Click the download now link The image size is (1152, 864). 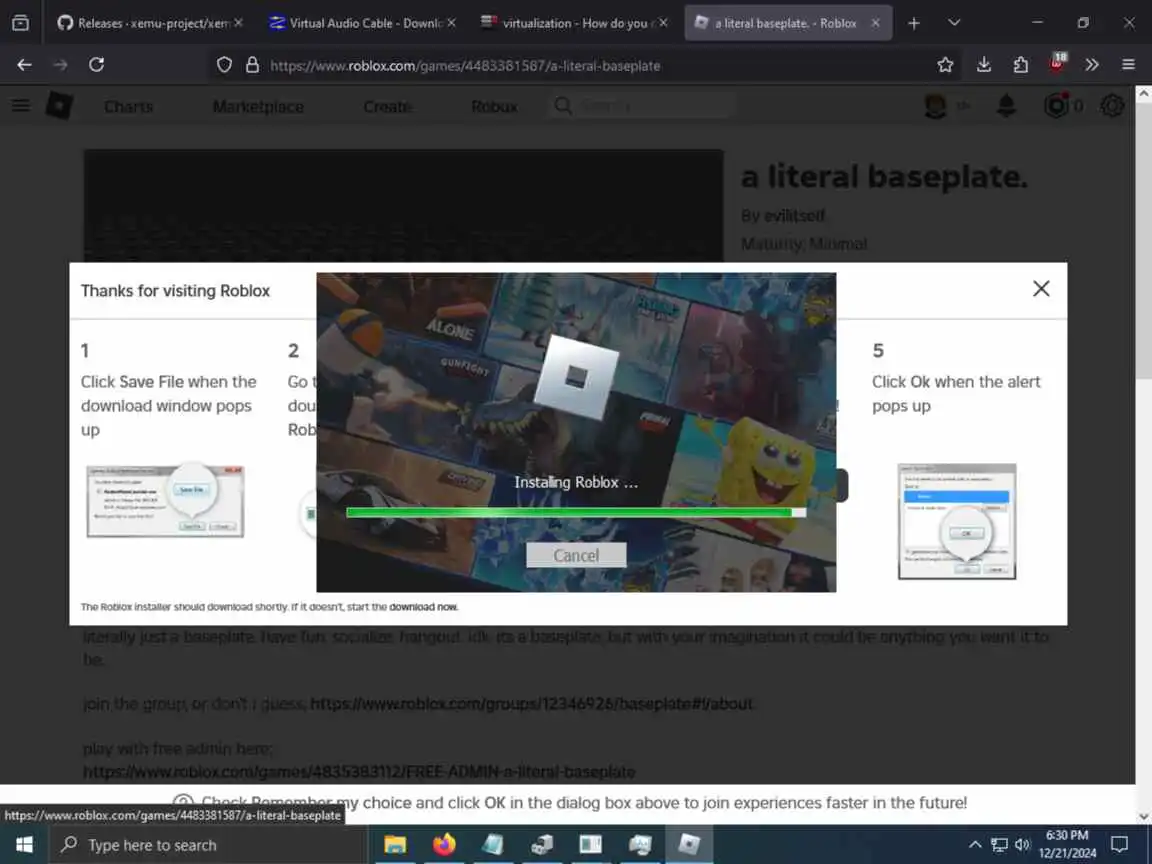(x=423, y=607)
